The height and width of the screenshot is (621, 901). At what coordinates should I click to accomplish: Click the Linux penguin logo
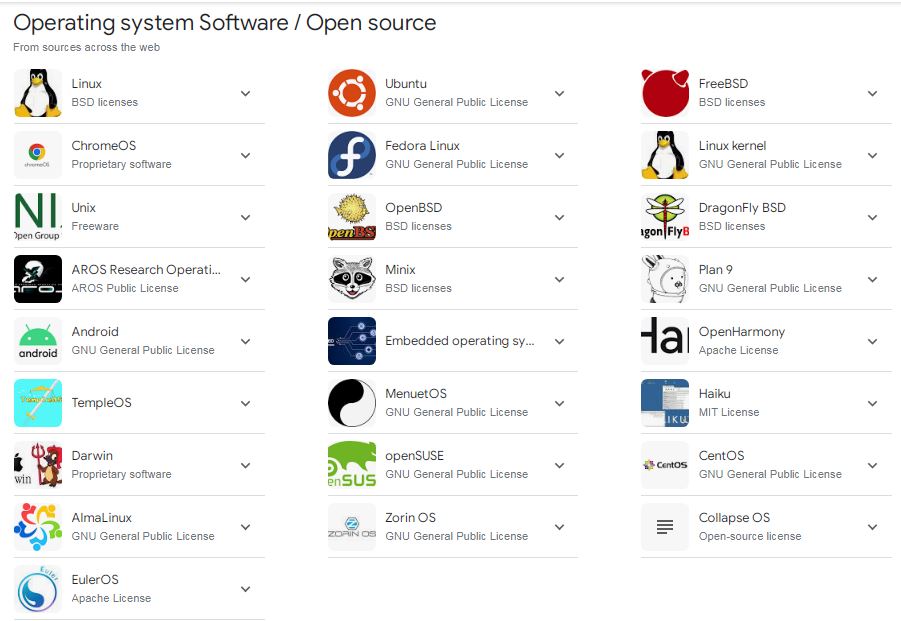pos(38,93)
